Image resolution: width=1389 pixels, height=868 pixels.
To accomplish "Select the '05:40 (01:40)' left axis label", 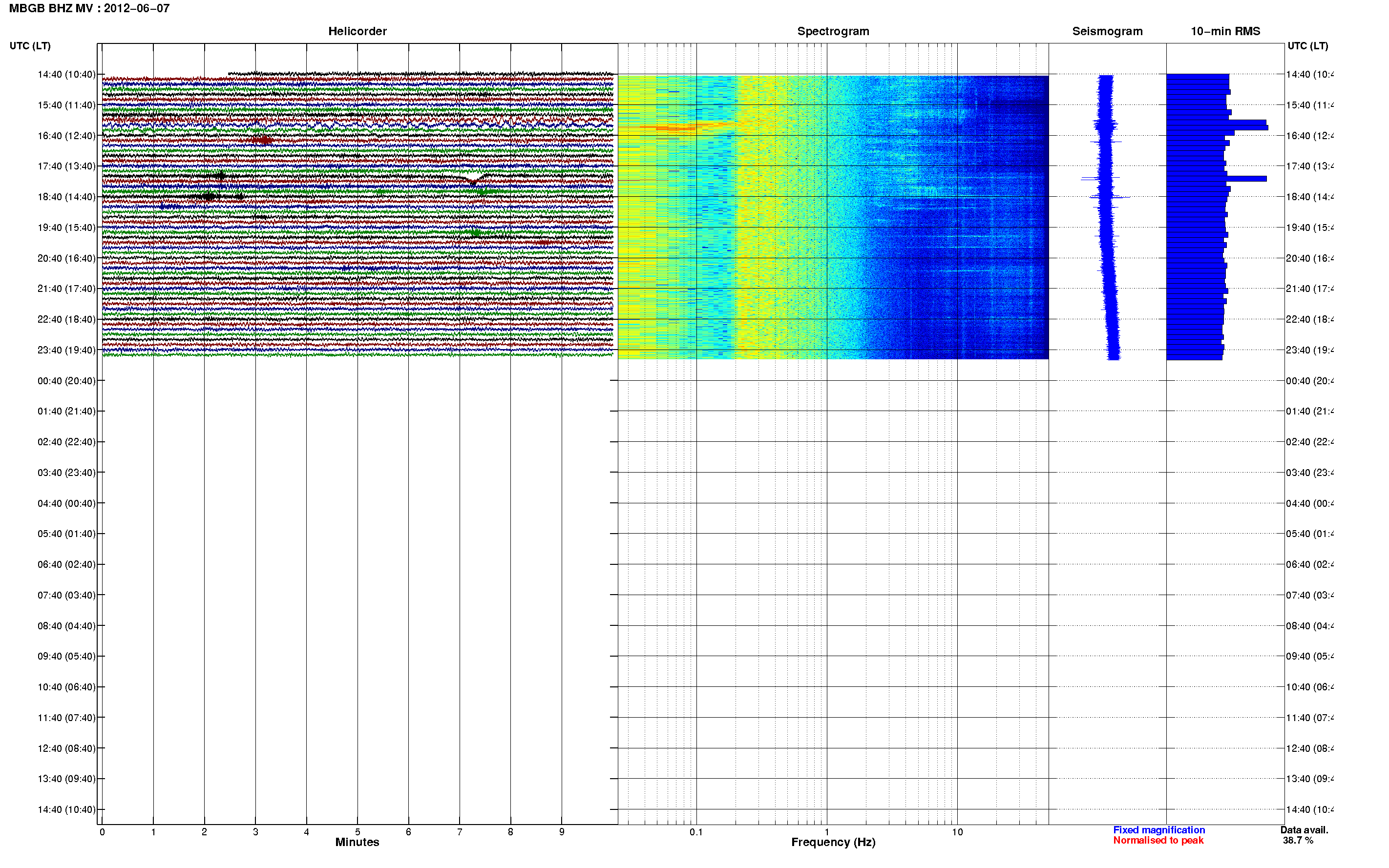I will pyautogui.click(x=66, y=534).
